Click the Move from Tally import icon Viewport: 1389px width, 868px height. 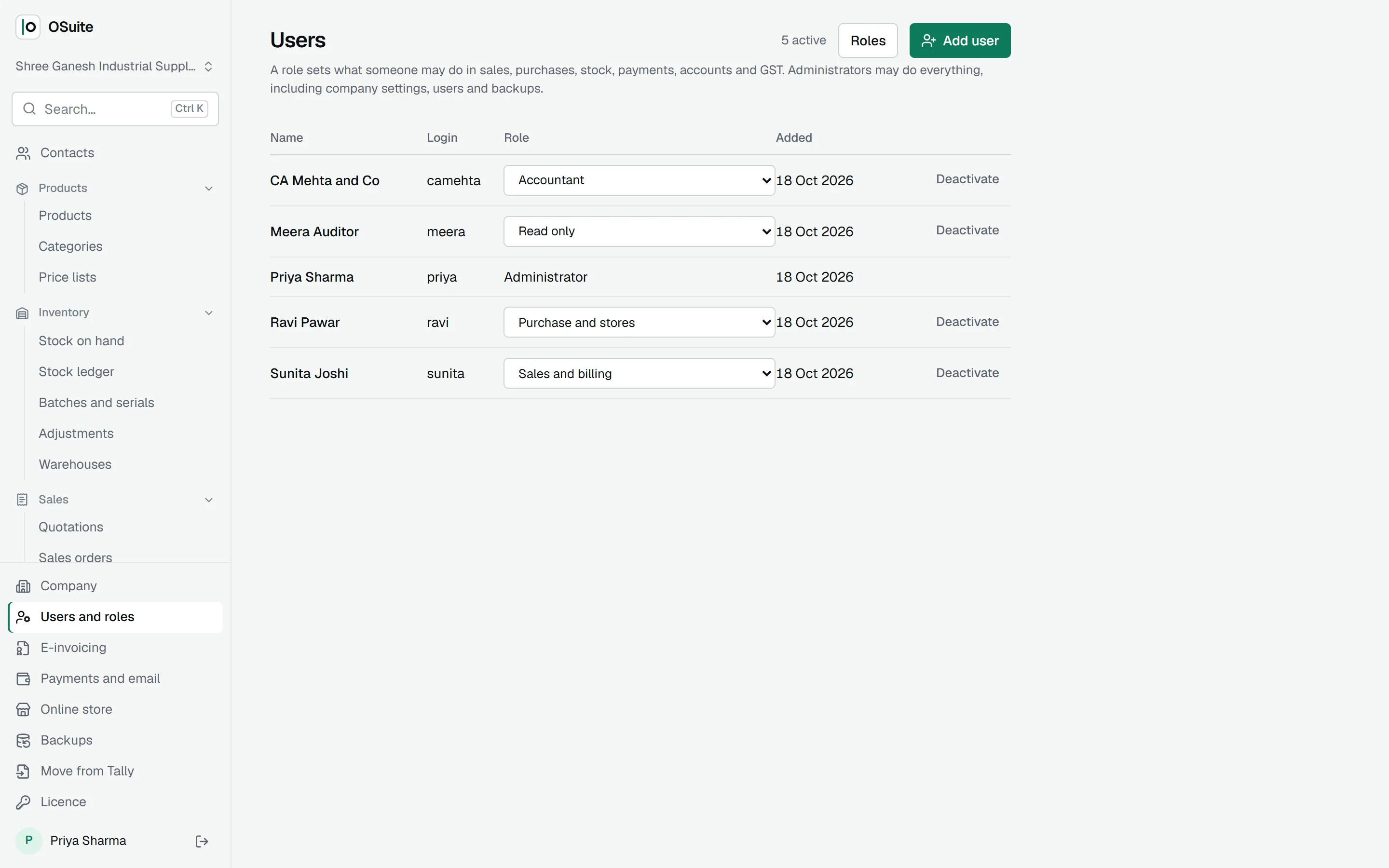click(23, 772)
